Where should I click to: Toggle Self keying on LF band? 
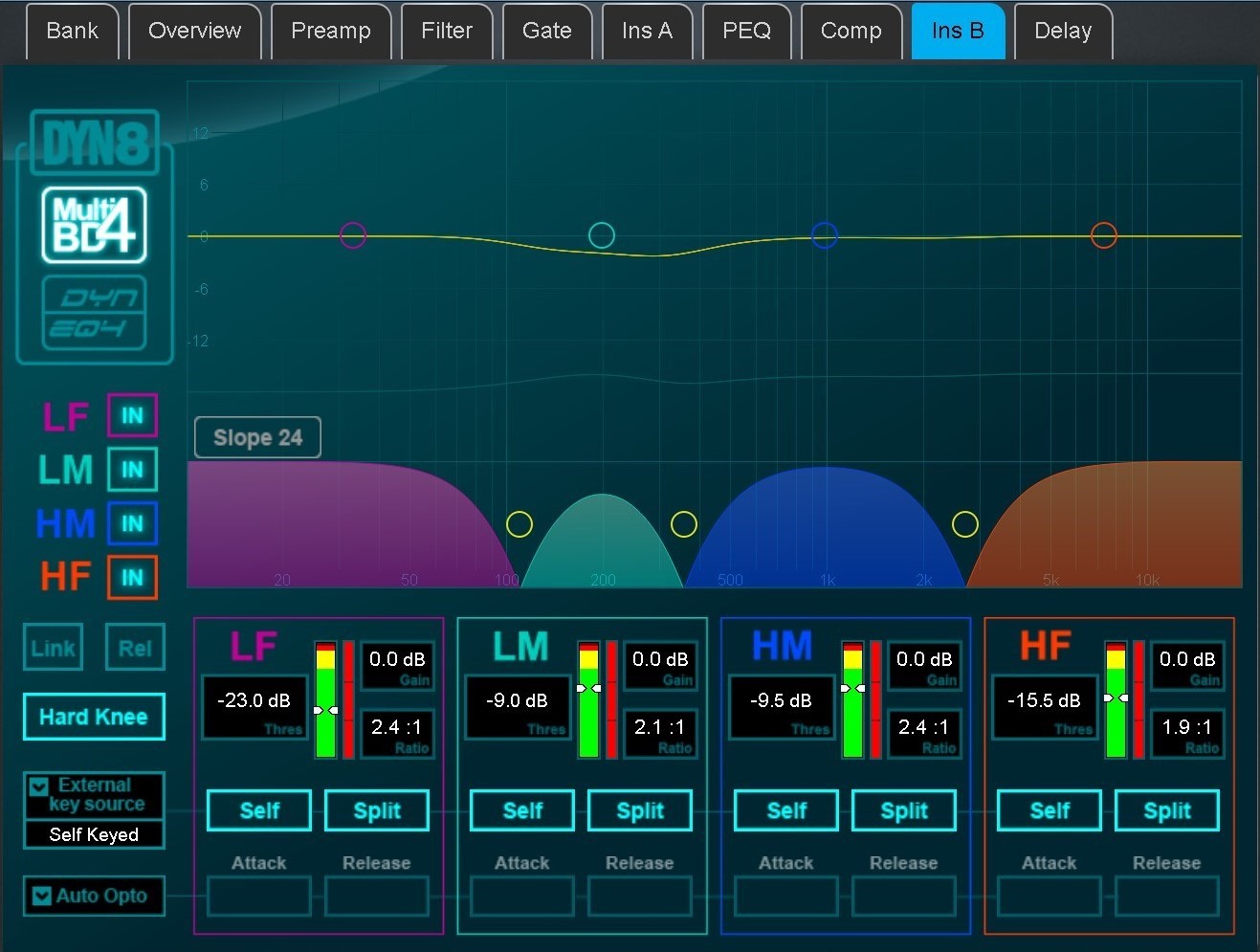pos(259,810)
